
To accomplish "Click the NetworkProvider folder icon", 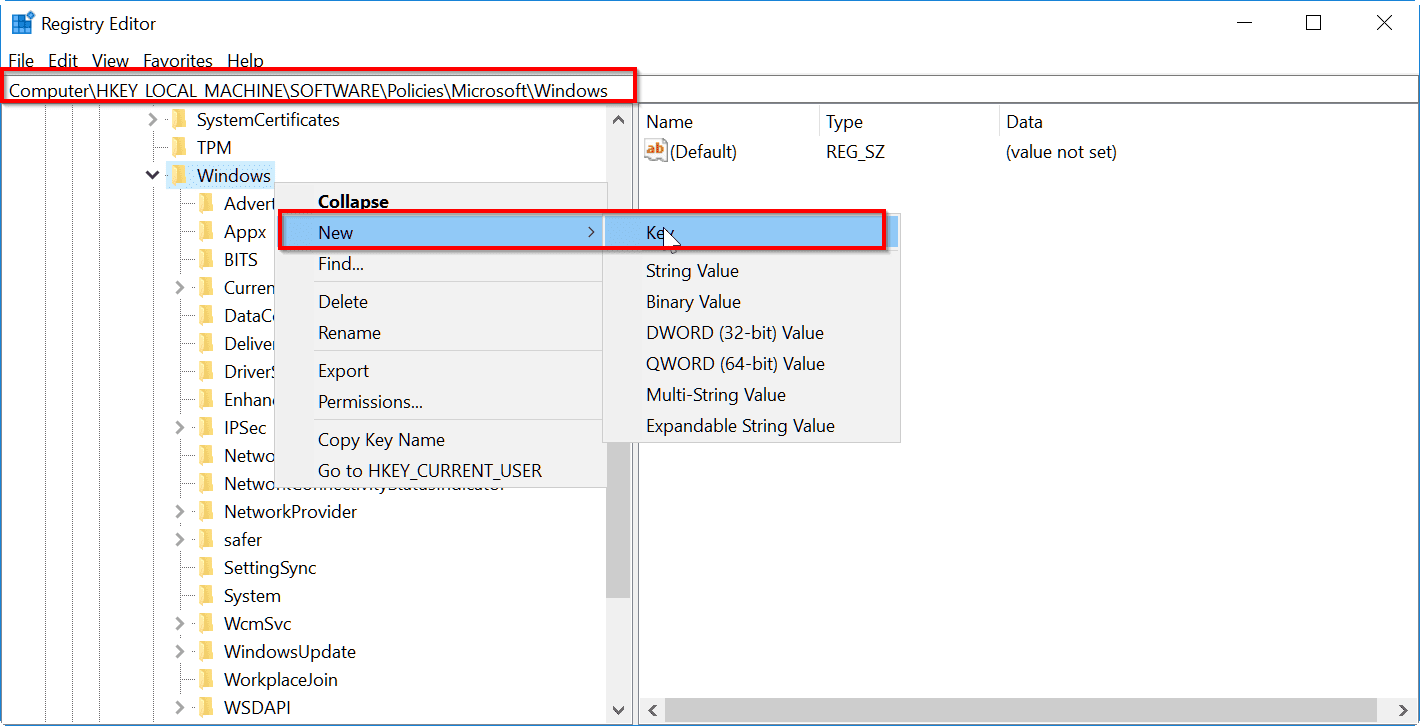I will (x=207, y=512).
